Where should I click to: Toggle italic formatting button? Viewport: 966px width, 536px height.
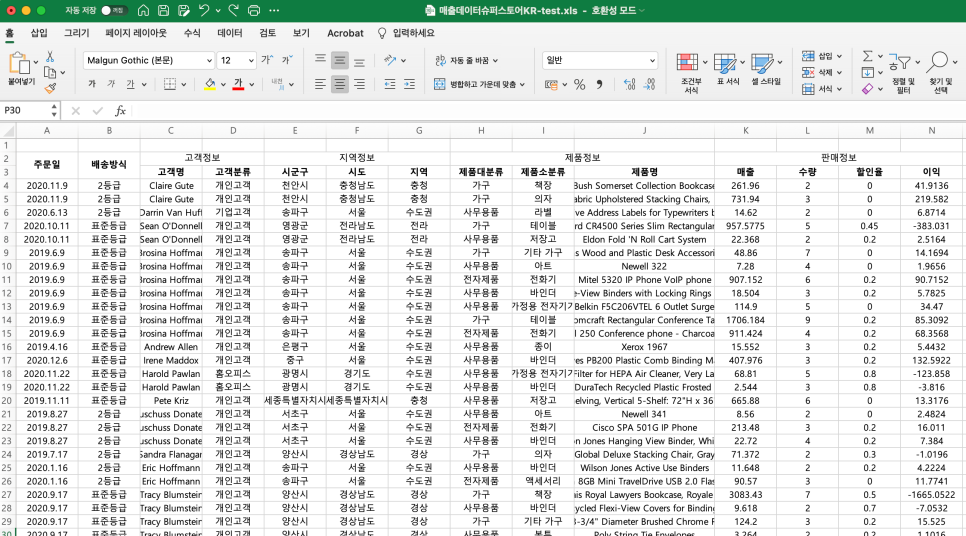(111, 84)
